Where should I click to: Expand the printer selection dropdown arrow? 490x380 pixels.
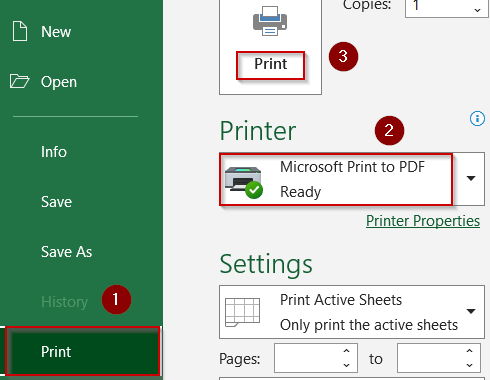pyautogui.click(x=471, y=179)
